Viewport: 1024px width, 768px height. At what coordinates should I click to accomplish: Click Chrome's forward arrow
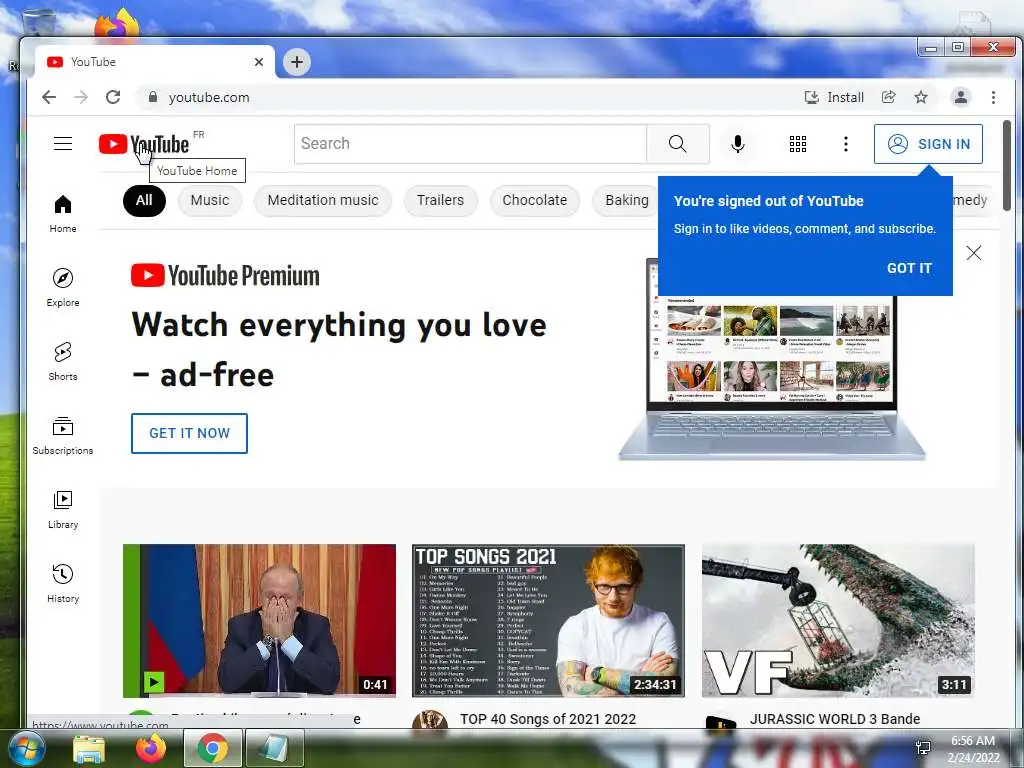pyautogui.click(x=81, y=97)
